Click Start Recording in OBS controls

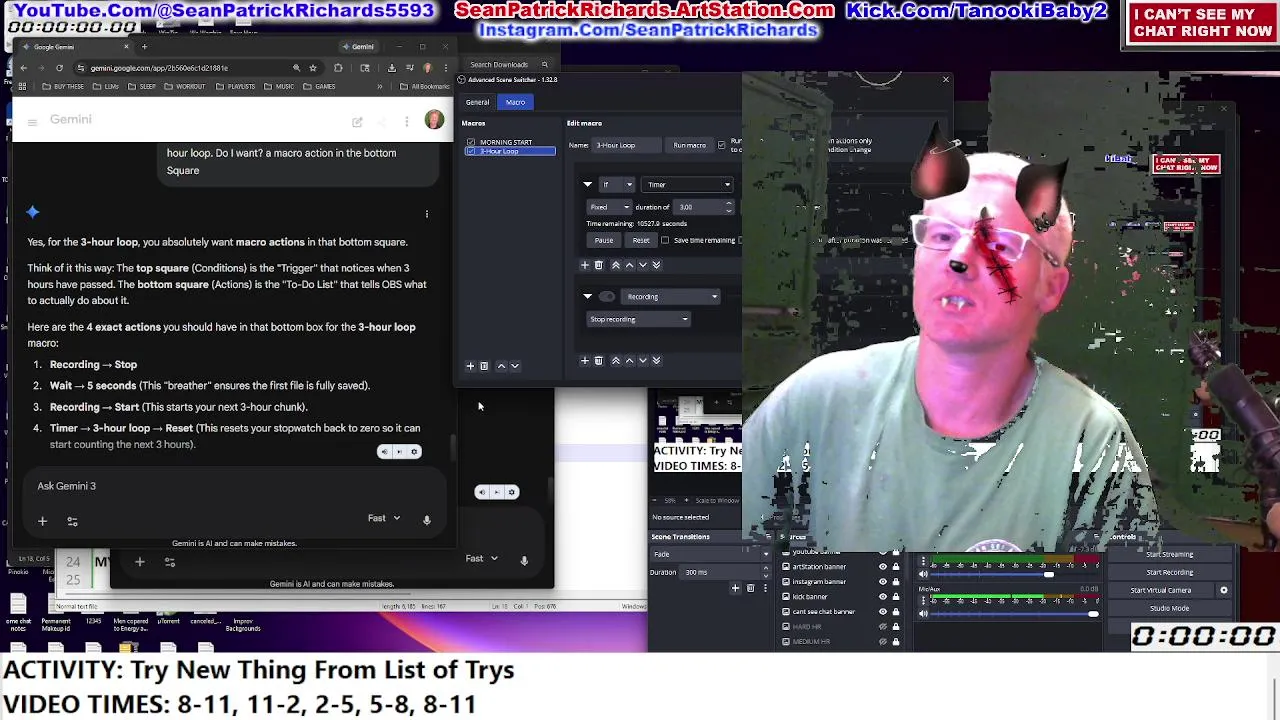click(1169, 573)
